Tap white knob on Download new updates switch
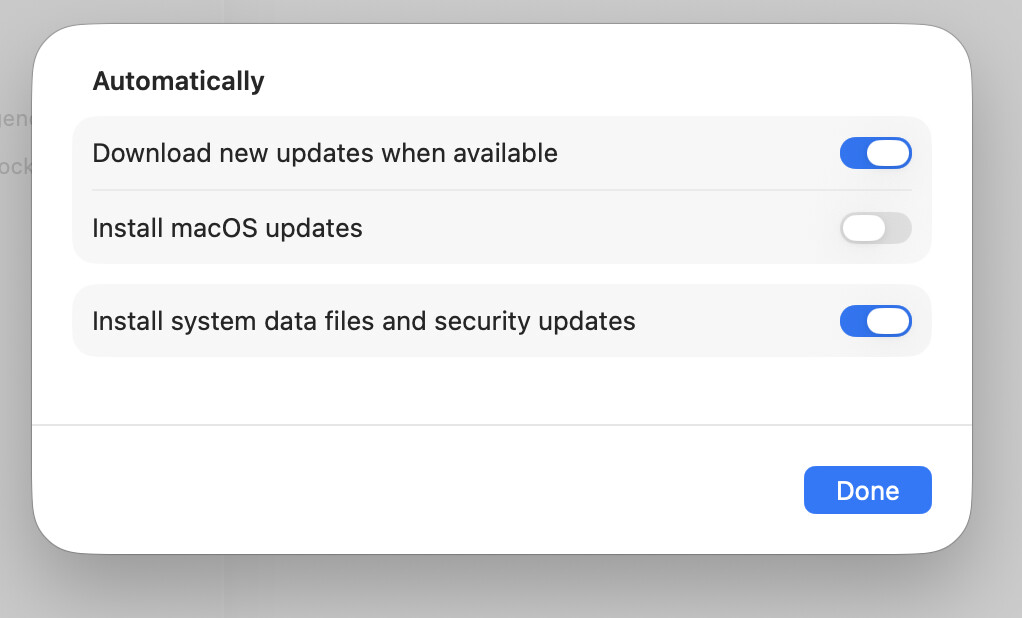The image size is (1022, 618). (x=888, y=153)
